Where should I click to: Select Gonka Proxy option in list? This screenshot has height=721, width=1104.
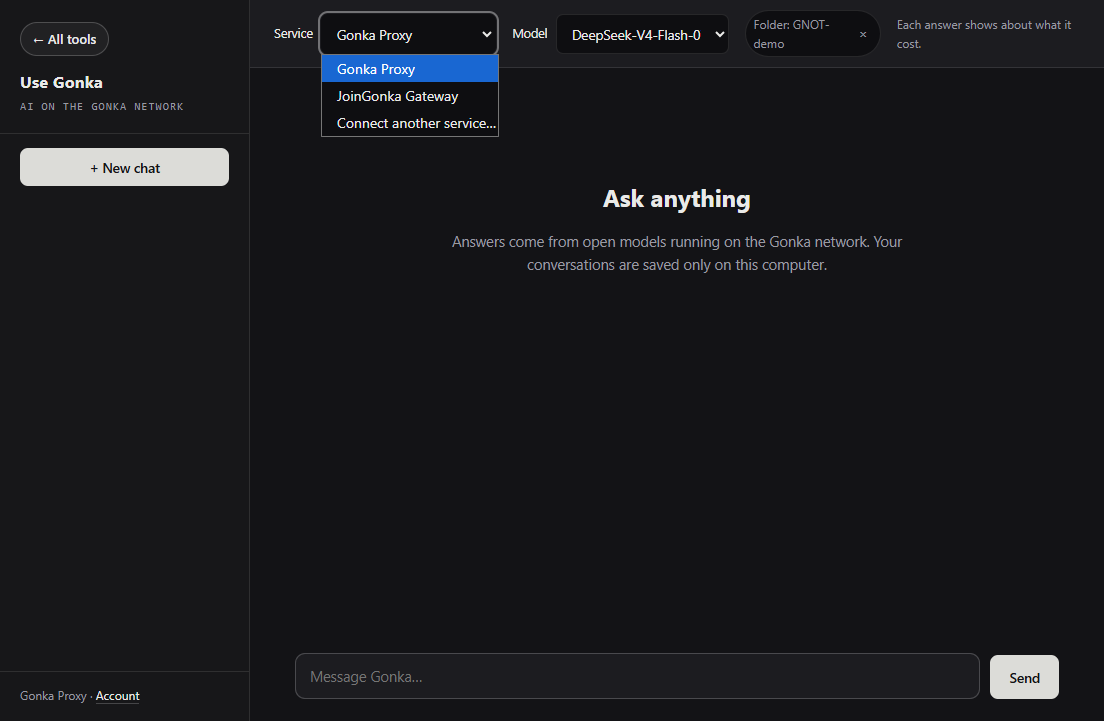click(x=410, y=69)
